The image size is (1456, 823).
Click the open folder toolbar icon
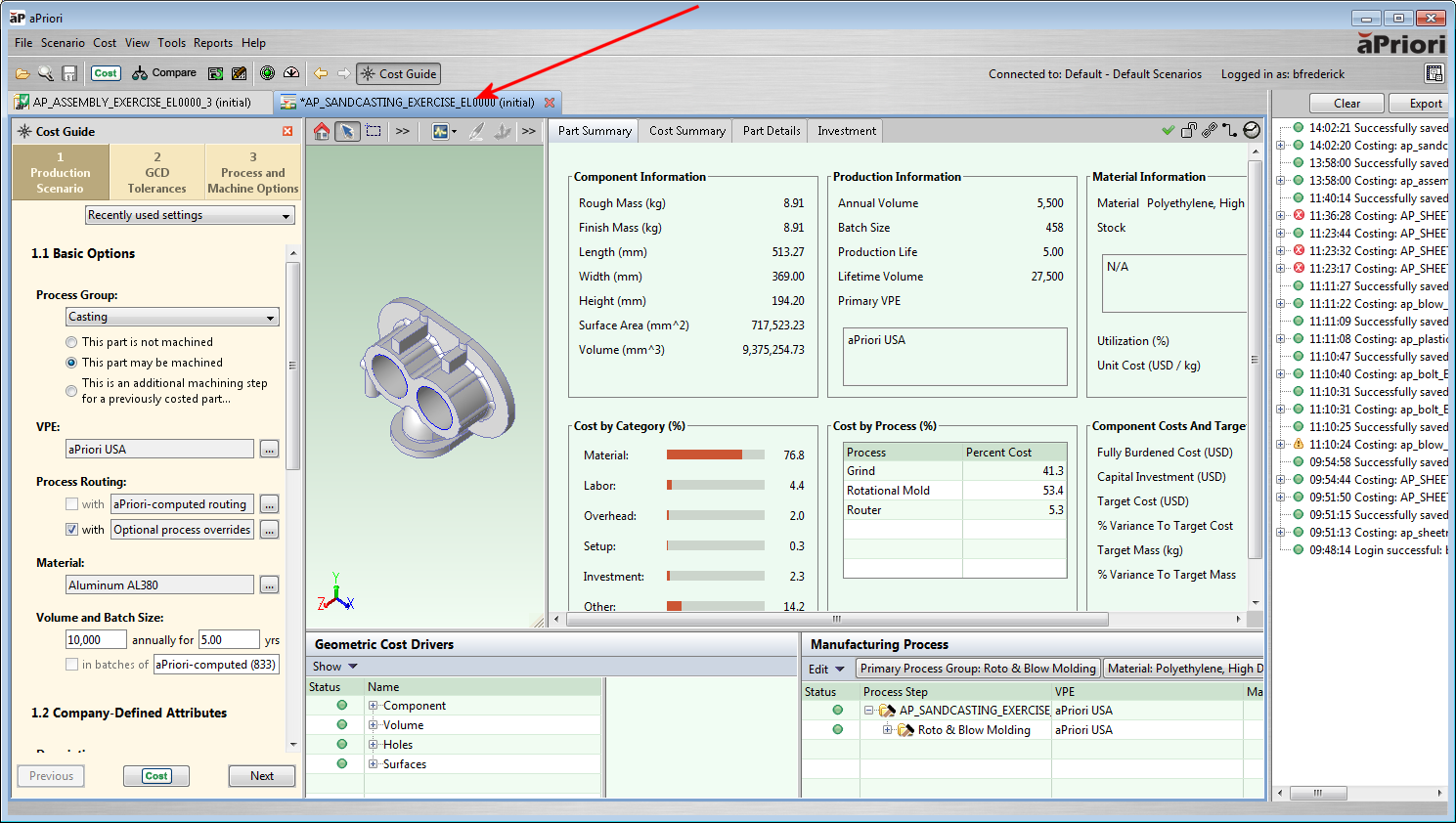click(22, 73)
